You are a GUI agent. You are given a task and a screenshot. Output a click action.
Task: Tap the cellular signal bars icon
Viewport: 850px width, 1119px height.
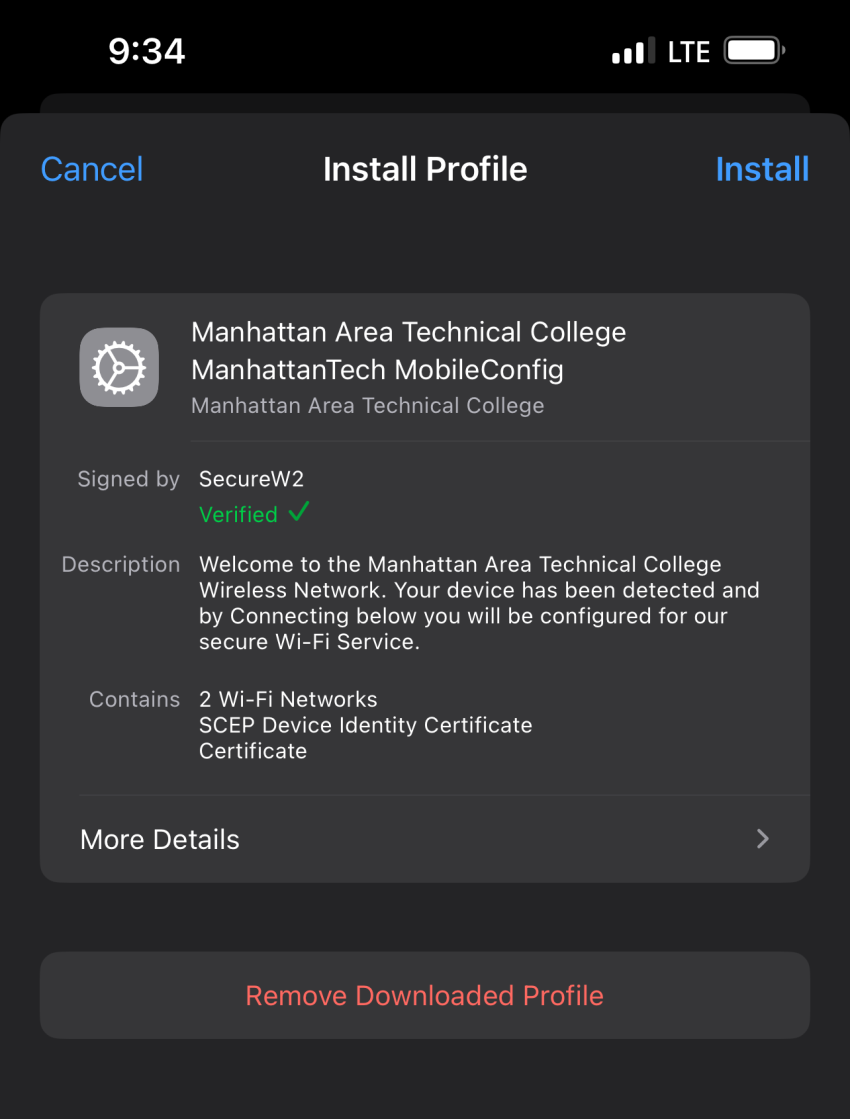633,51
